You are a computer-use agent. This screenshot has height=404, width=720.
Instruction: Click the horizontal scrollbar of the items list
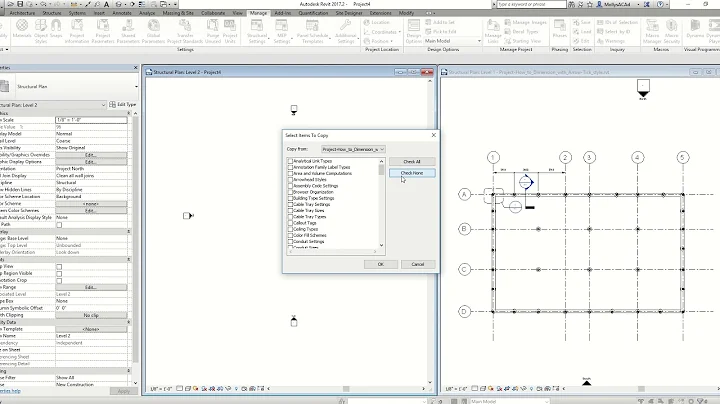tap(332, 252)
